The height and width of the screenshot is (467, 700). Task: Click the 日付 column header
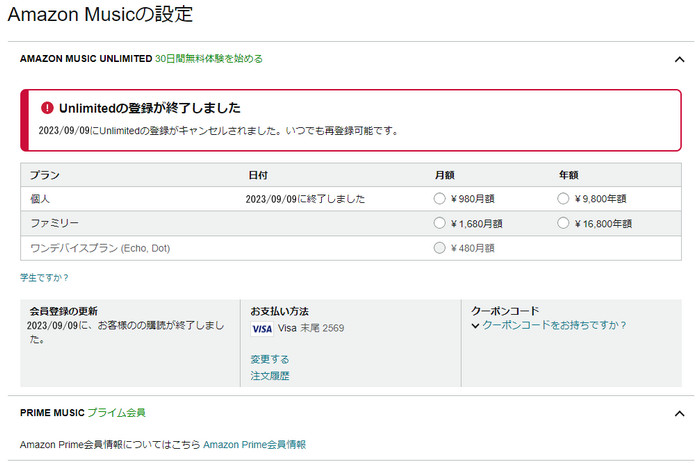(258, 175)
